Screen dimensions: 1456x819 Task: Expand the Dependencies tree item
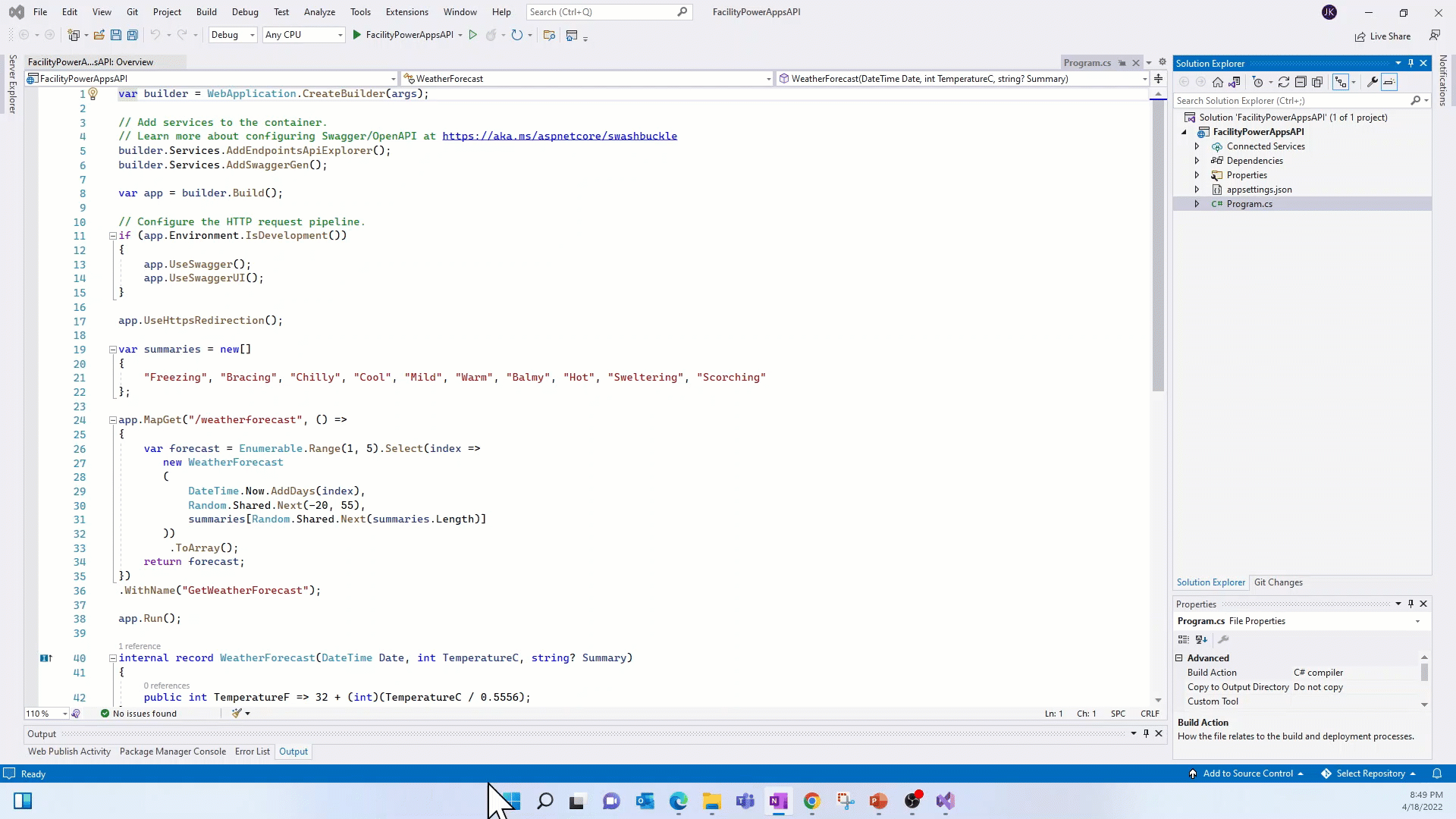[1196, 160]
